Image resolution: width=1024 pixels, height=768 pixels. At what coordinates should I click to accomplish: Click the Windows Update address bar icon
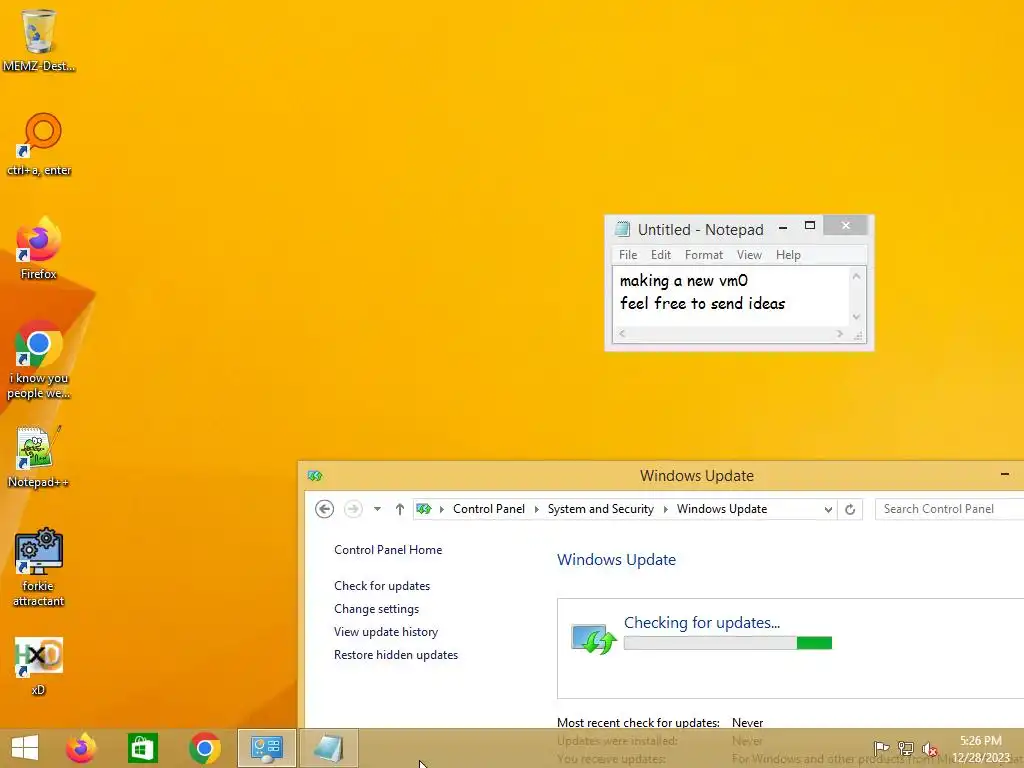tap(424, 509)
